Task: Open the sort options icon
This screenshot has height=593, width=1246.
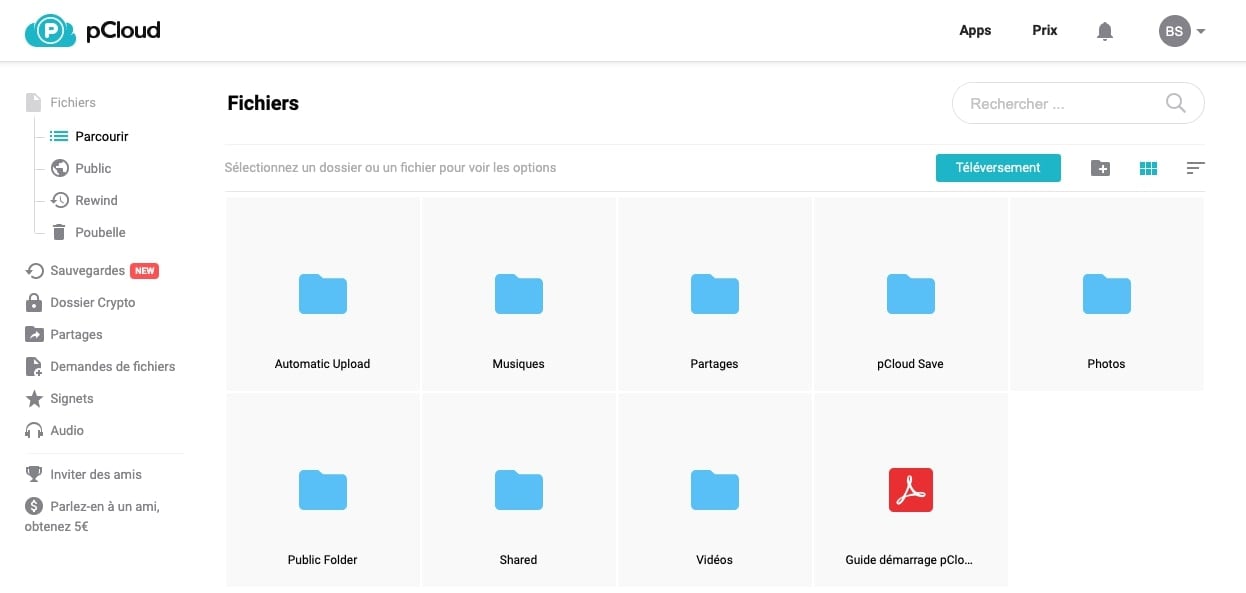Action: pos(1195,168)
